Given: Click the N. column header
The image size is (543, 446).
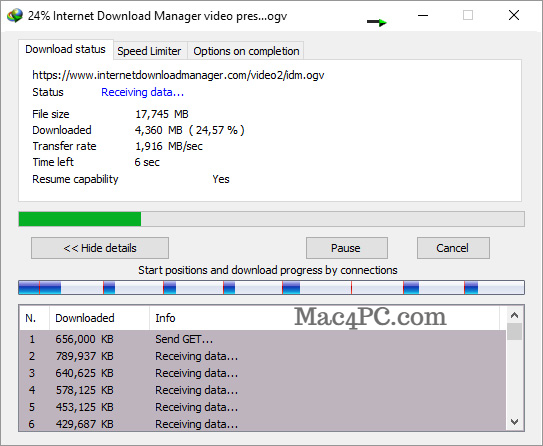Looking at the screenshot, I should pos(34,318).
